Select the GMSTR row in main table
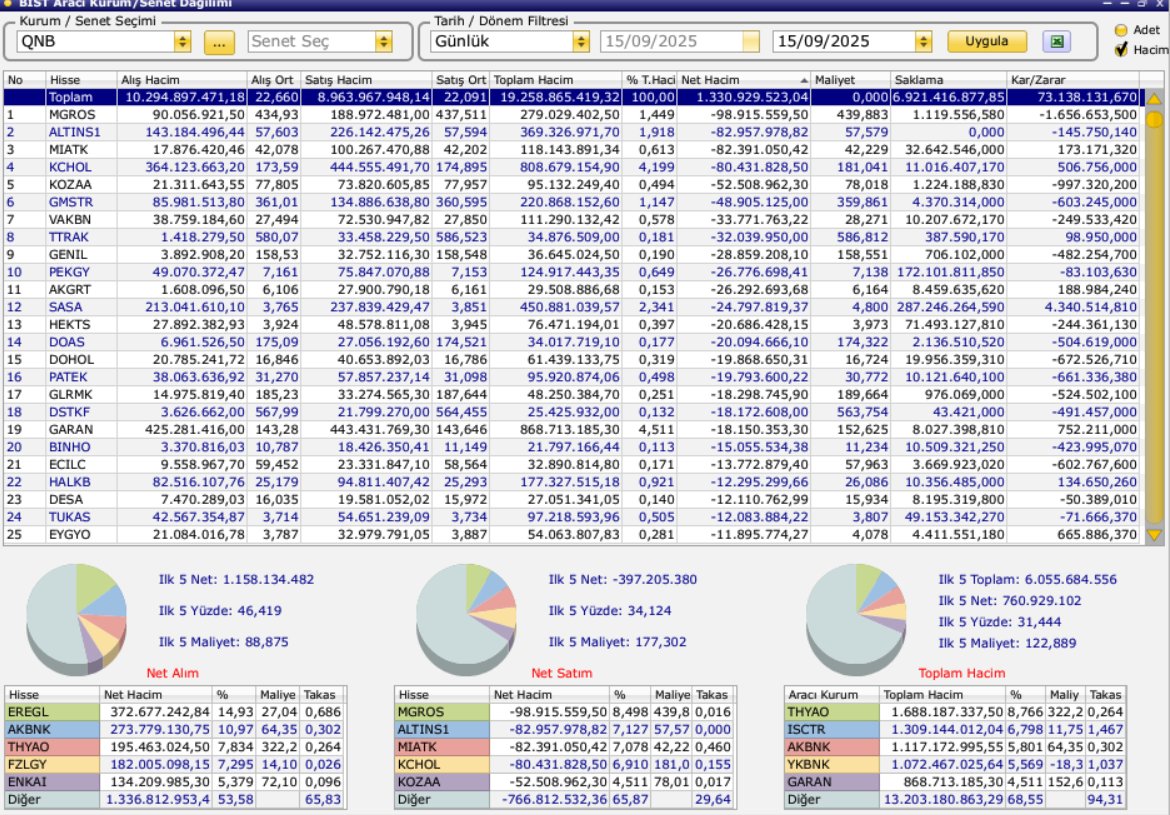 pyautogui.click(x=572, y=202)
